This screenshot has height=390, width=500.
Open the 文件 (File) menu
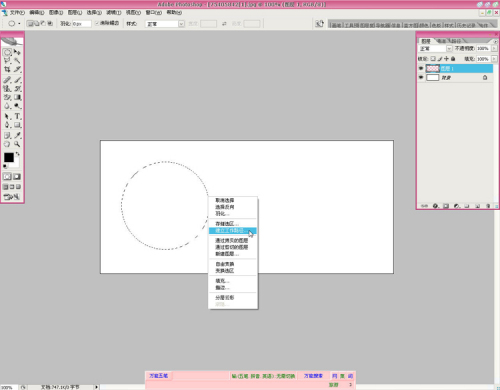tap(17, 12)
